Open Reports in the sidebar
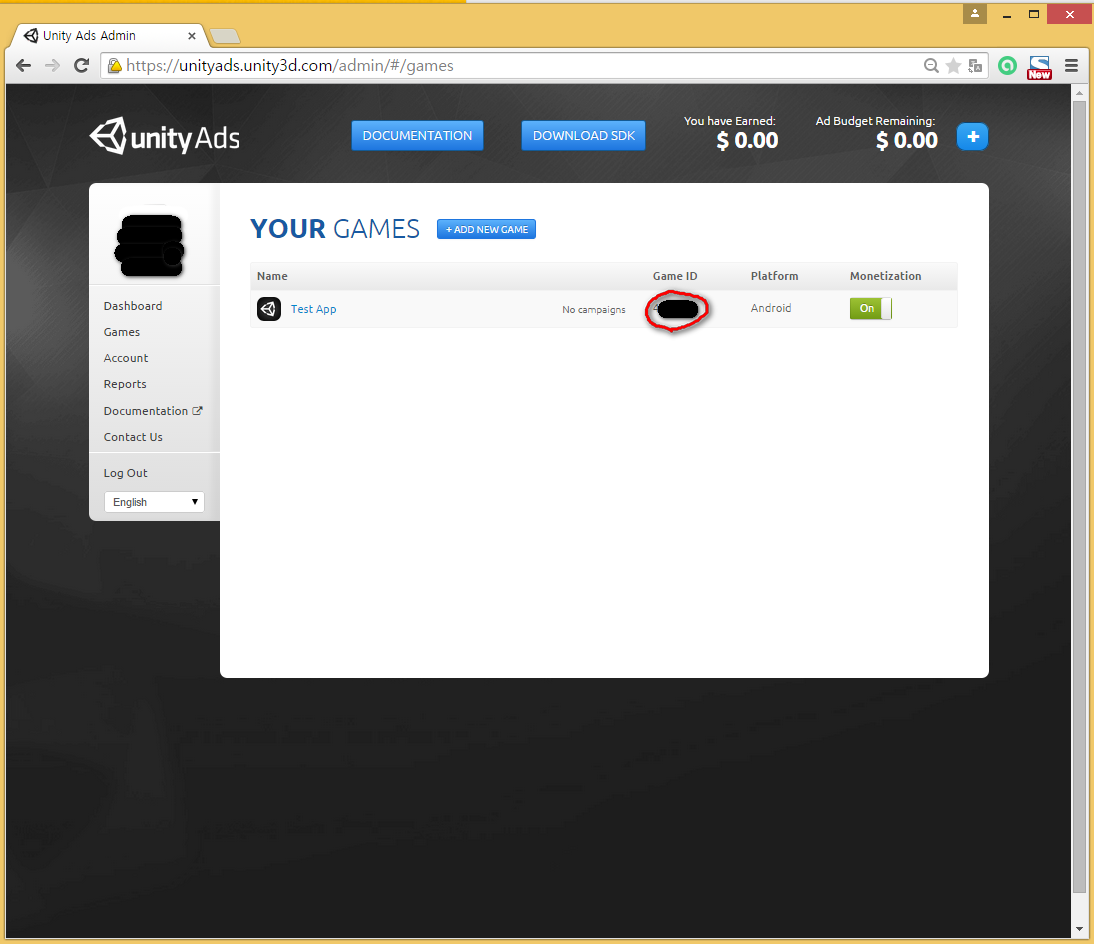The width and height of the screenshot is (1094, 944). coord(125,384)
